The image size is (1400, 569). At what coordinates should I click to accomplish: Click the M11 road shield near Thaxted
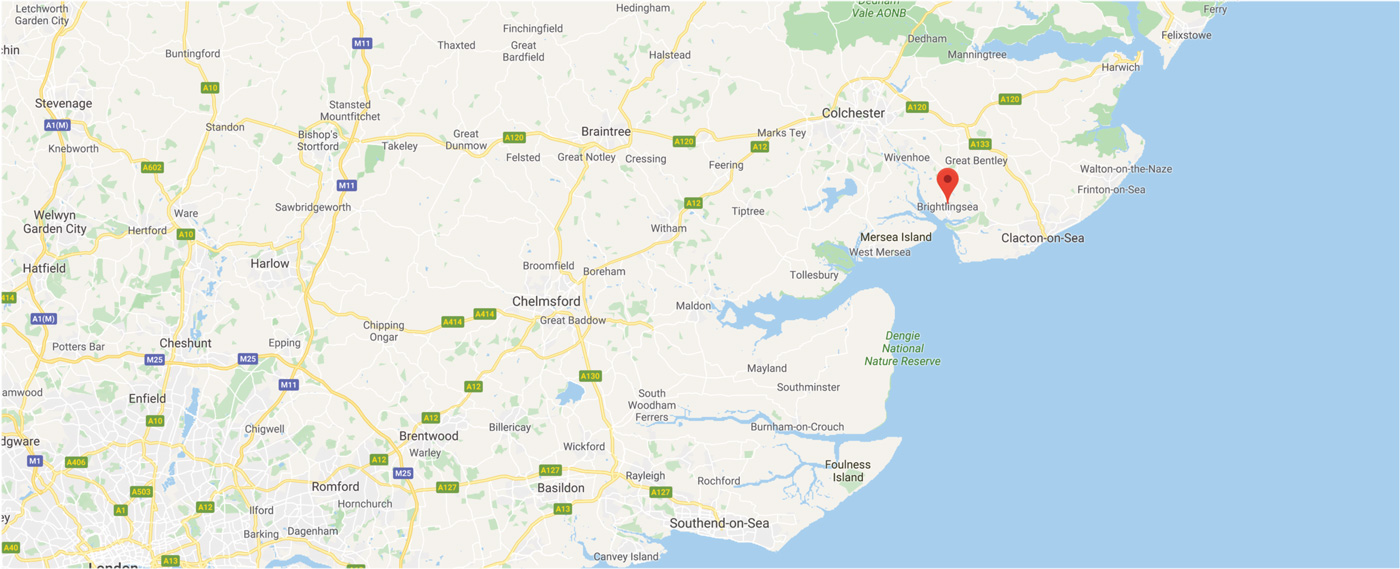[362, 43]
